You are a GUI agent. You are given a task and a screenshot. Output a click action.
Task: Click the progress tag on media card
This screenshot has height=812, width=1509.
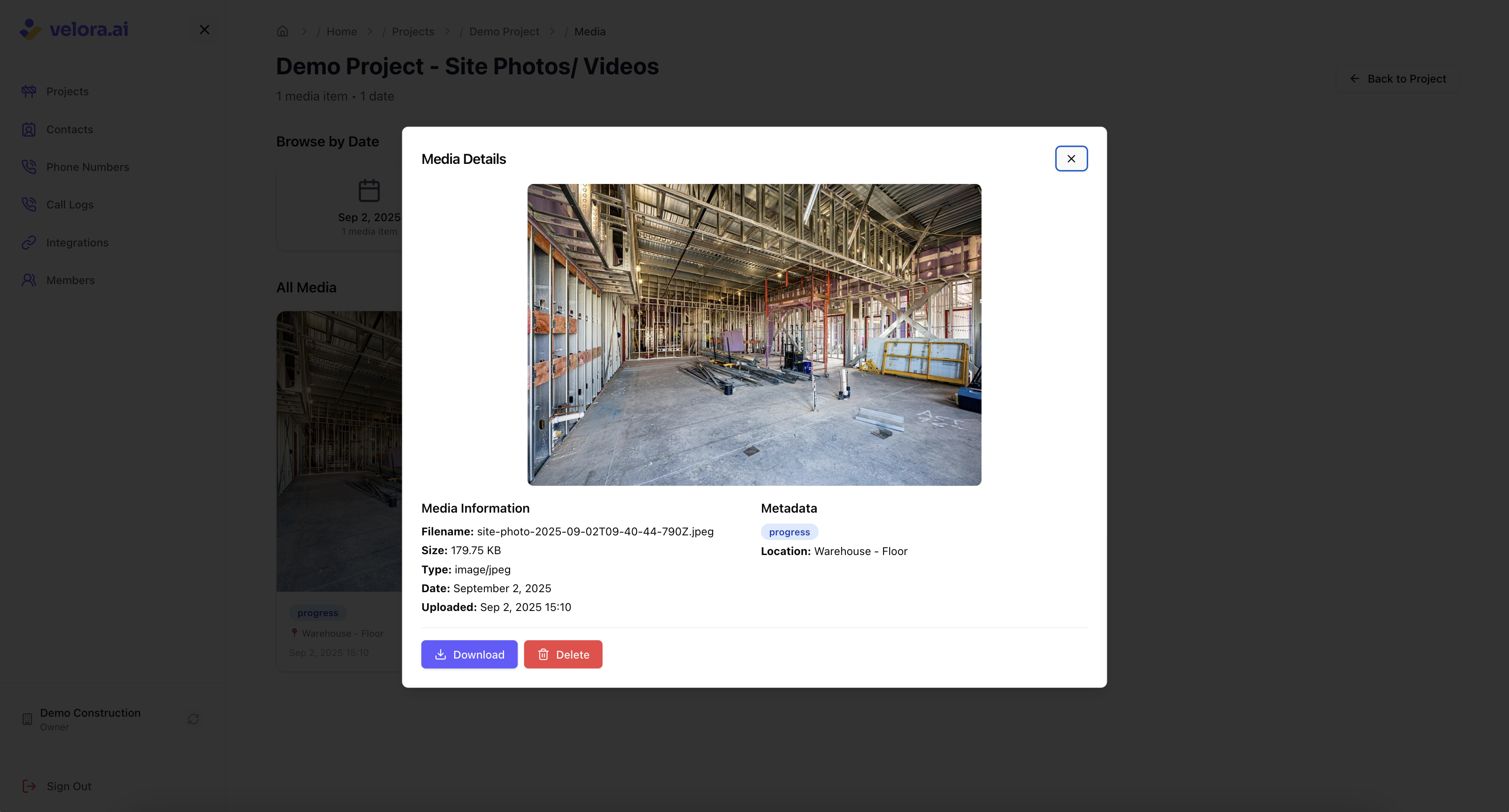[317, 612]
